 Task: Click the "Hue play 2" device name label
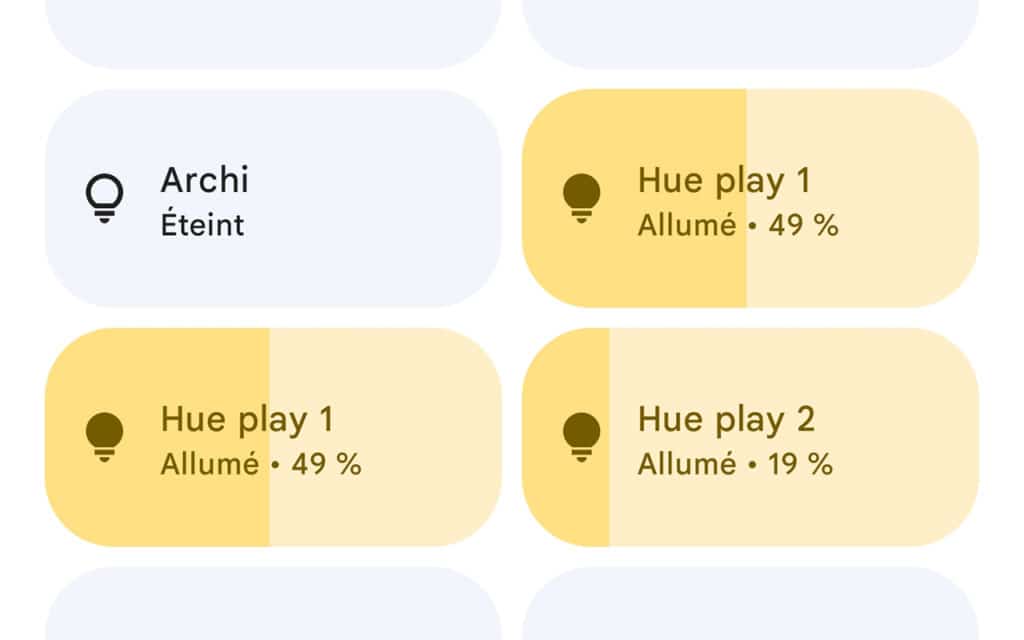coord(726,419)
